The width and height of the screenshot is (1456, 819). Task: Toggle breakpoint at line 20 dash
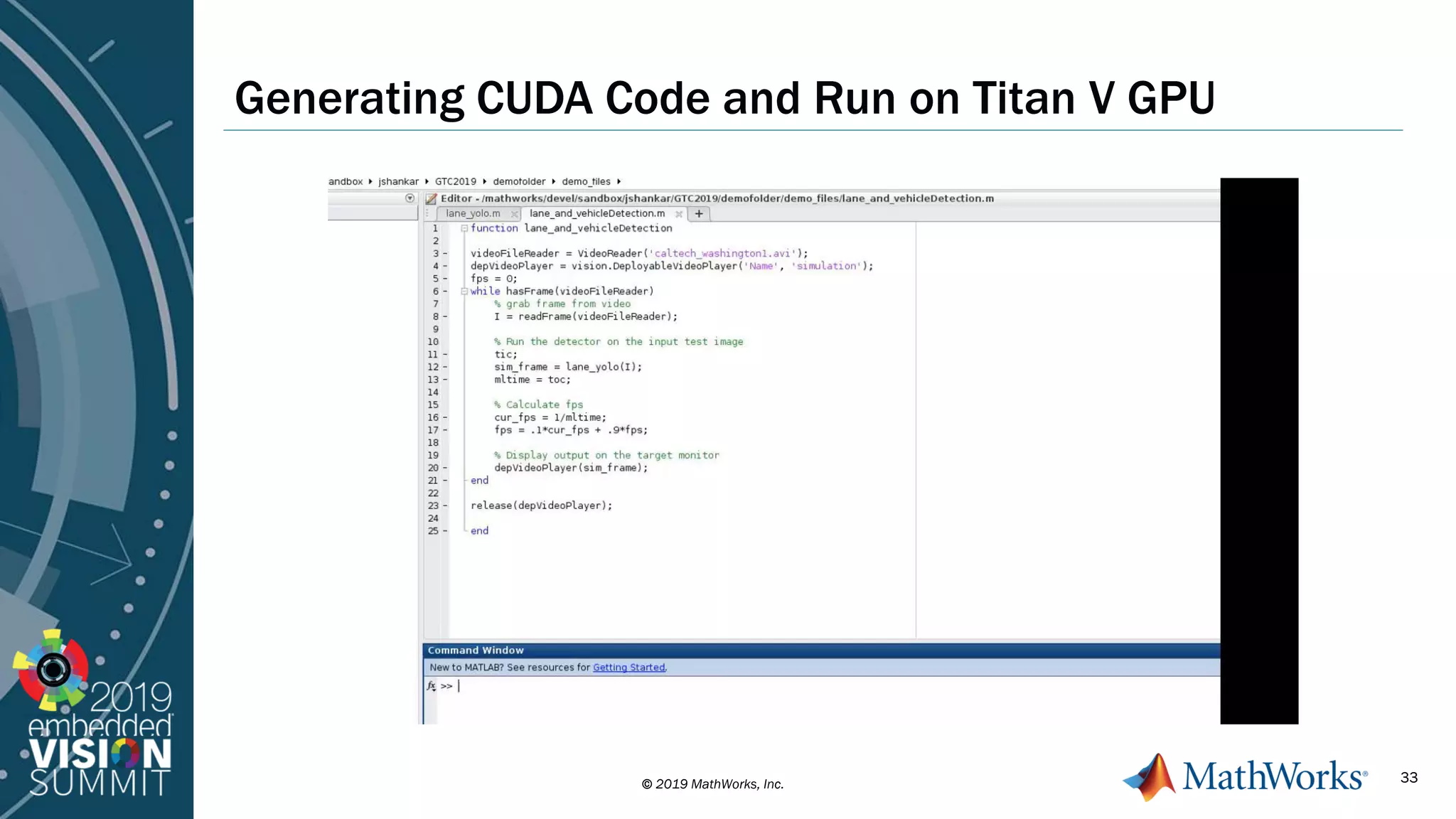click(x=445, y=468)
